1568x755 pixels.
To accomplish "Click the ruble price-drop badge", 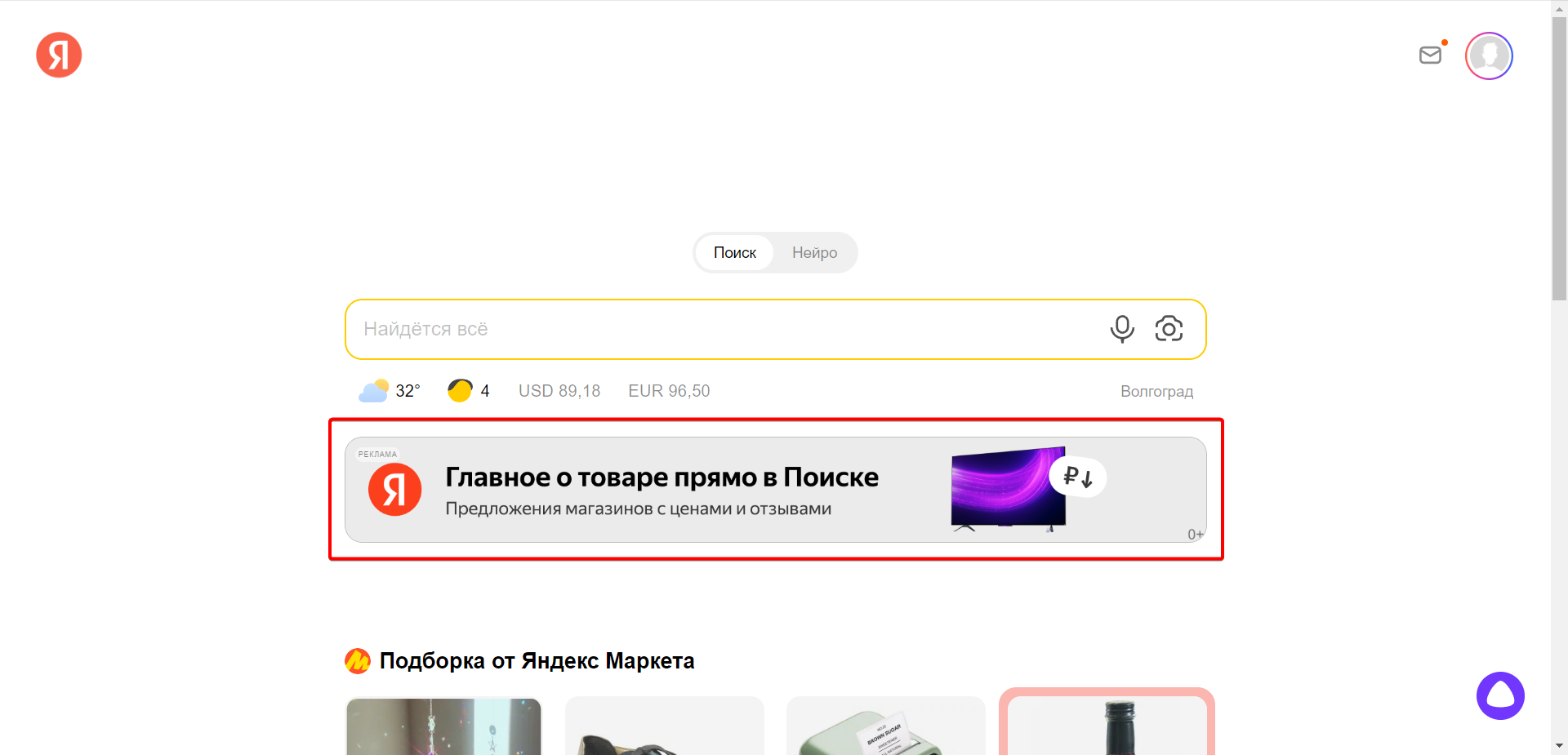I will pos(1078,477).
